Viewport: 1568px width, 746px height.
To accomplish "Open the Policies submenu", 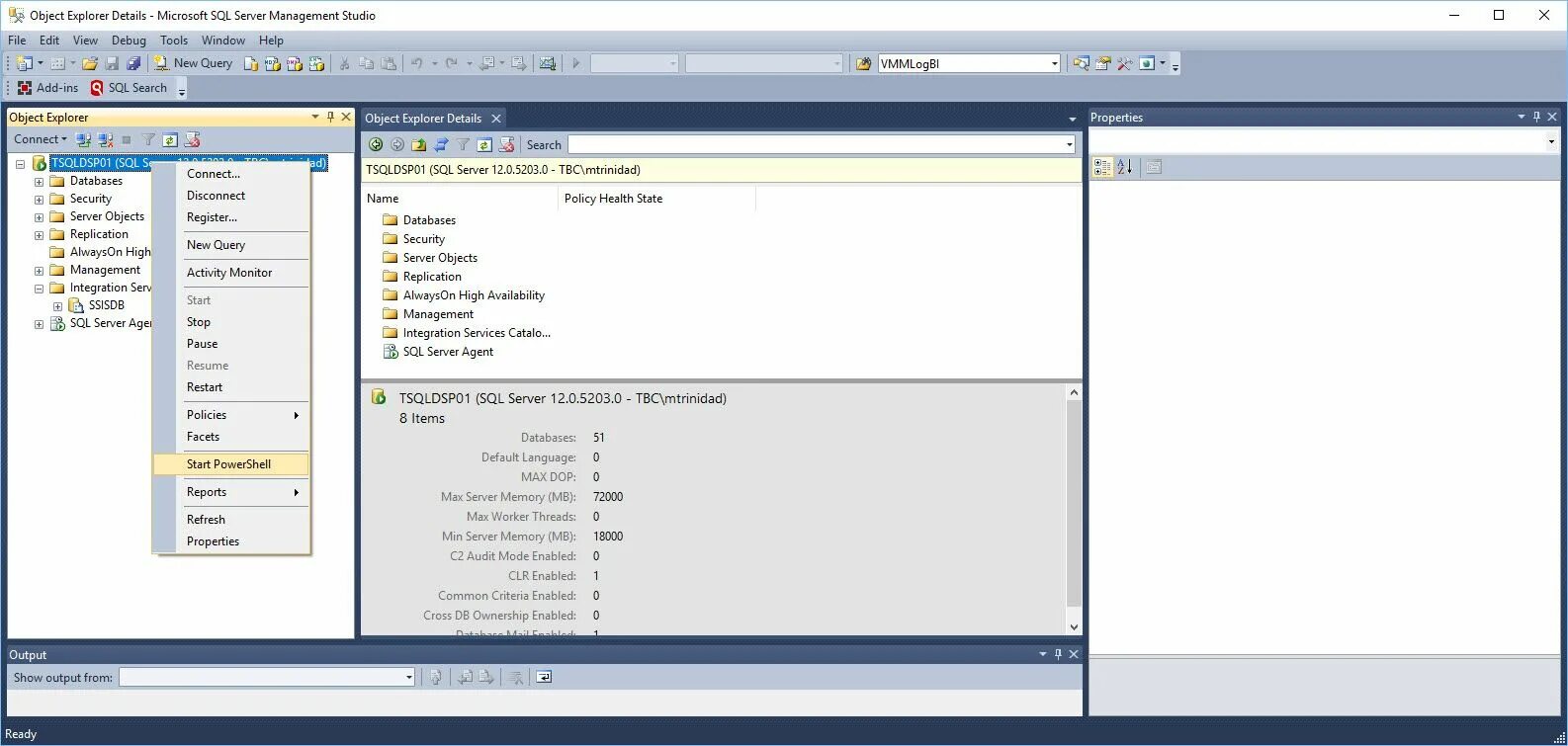I will [231, 415].
